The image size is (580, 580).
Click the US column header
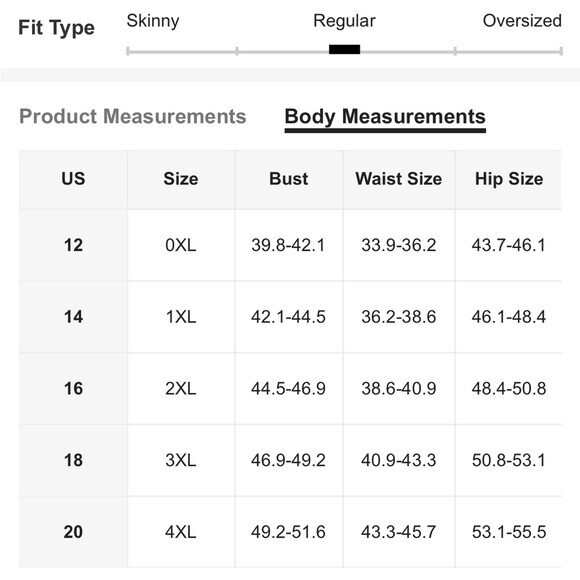(x=73, y=179)
